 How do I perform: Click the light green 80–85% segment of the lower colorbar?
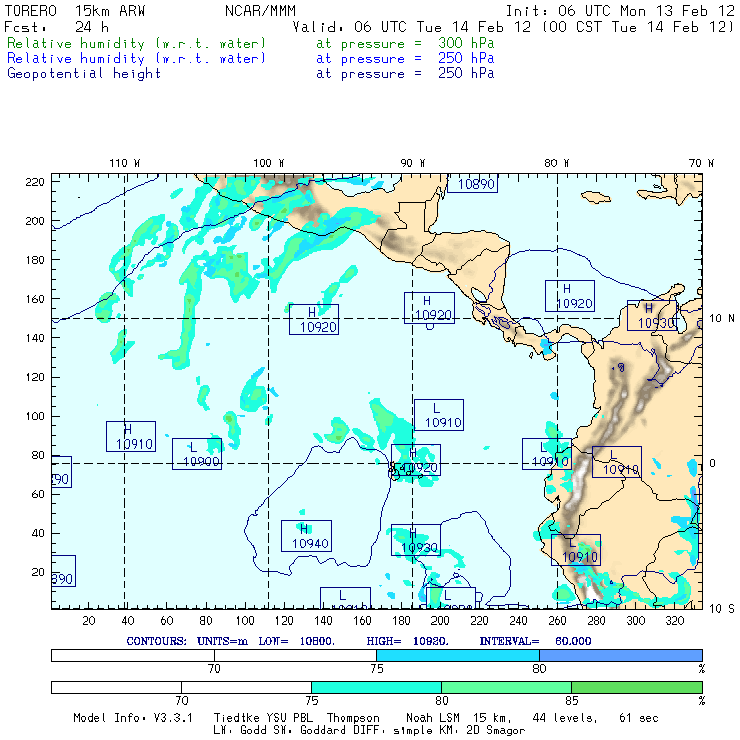pos(506,687)
